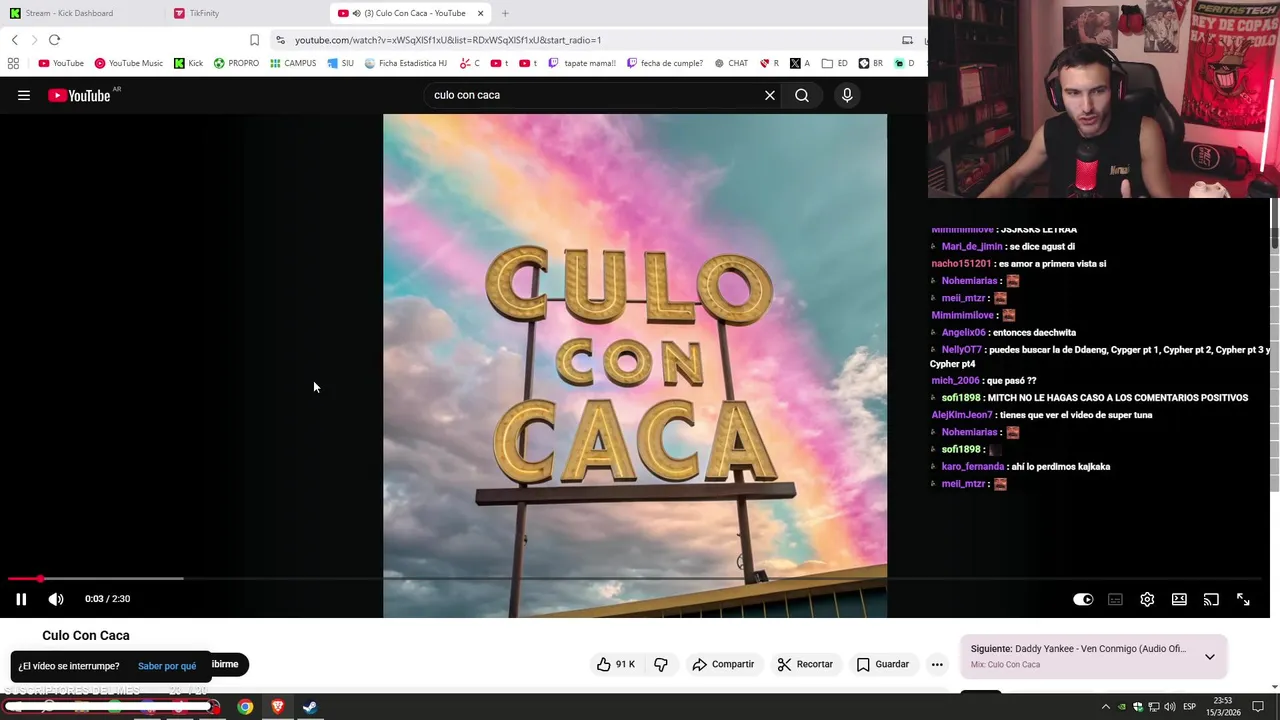Clear the search box with X

[770, 95]
